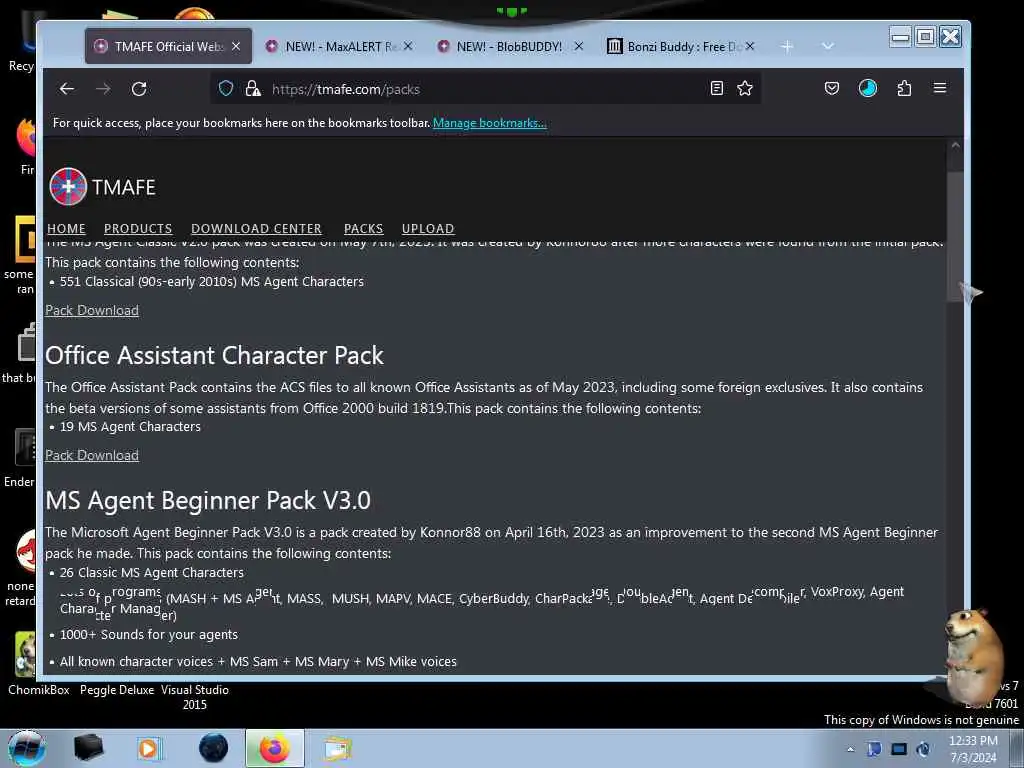Open the PACKS page

(x=363, y=229)
